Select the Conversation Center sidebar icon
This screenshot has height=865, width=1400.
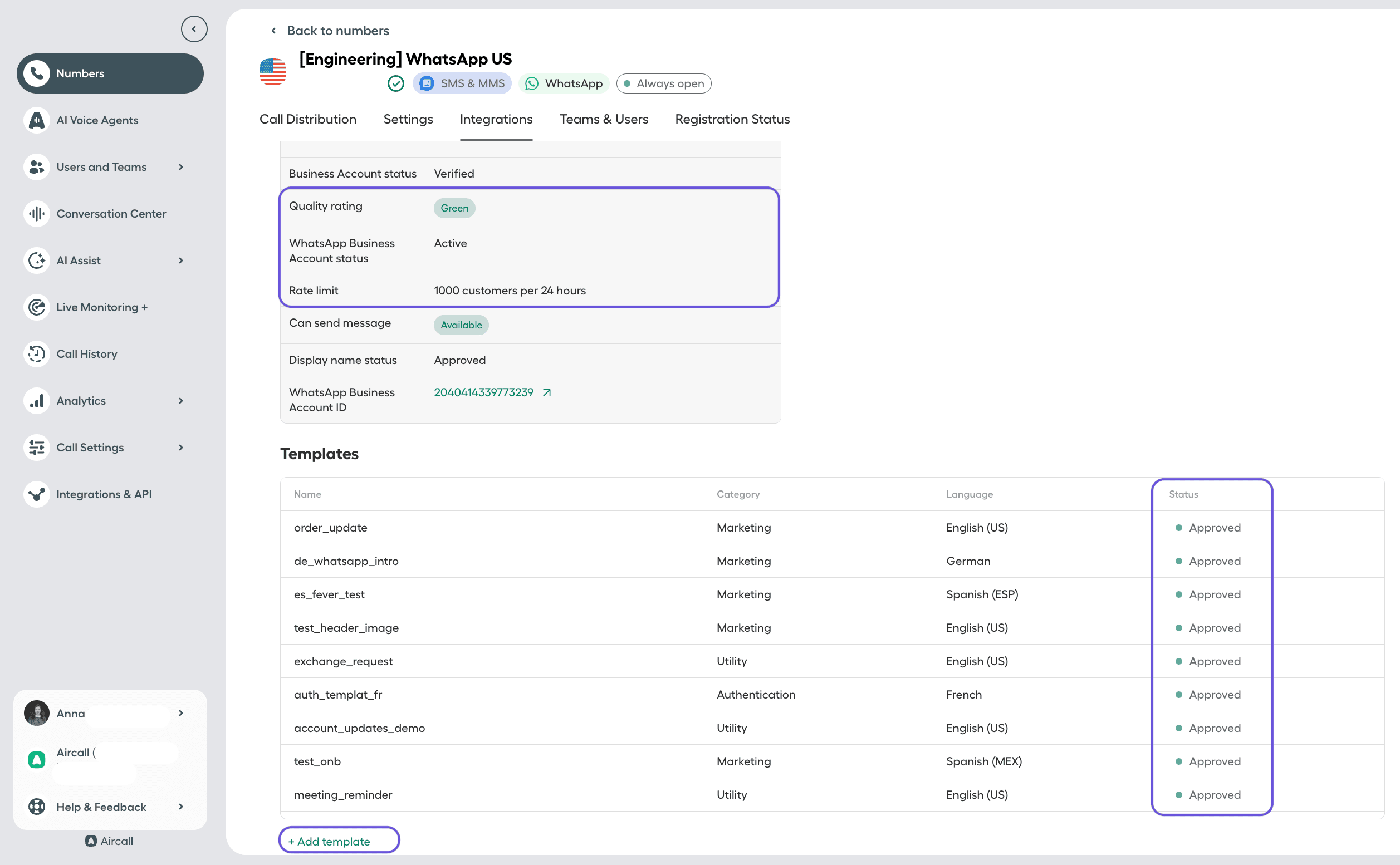[x=37, y=213]
